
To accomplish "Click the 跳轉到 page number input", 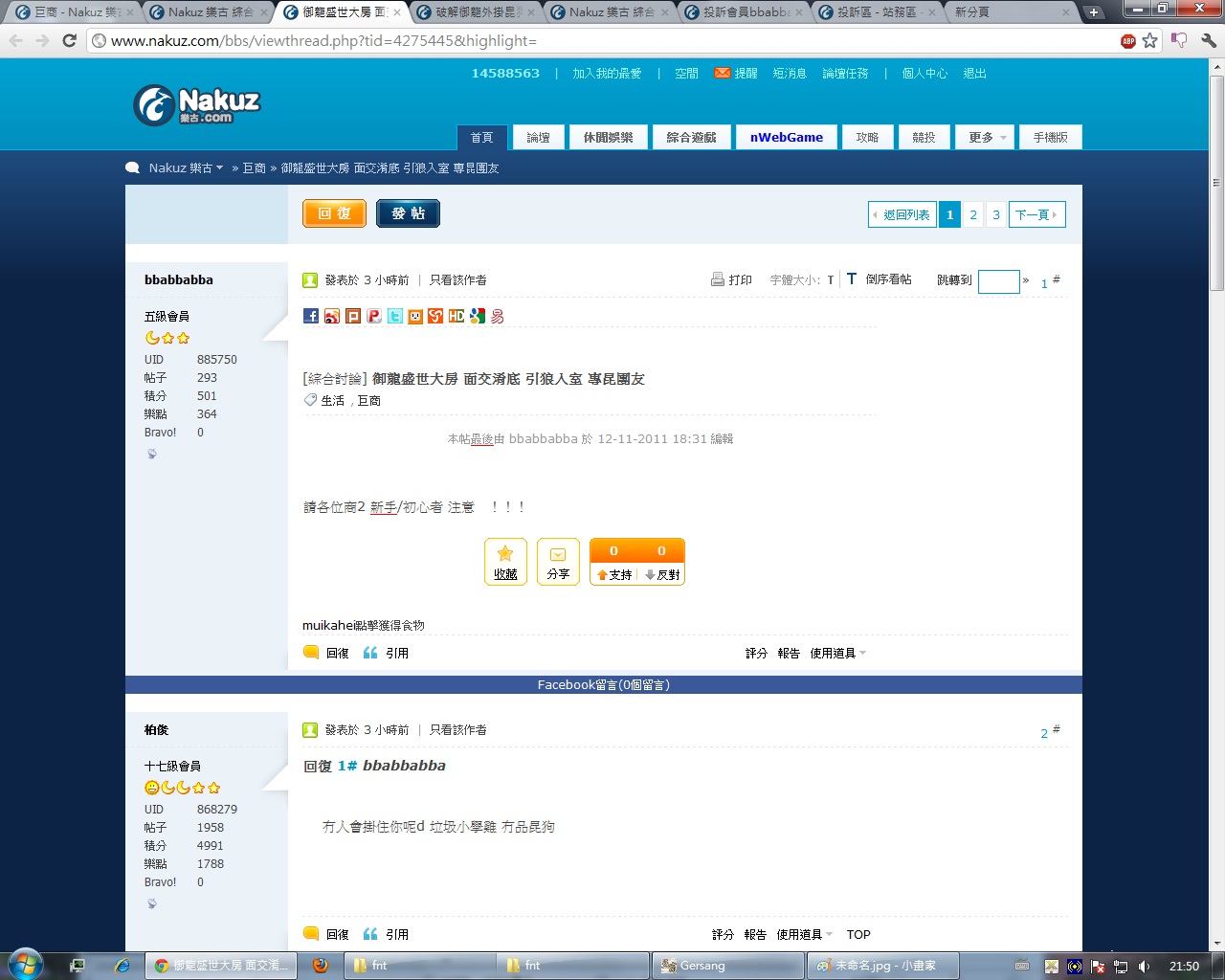I will [998, 281].
